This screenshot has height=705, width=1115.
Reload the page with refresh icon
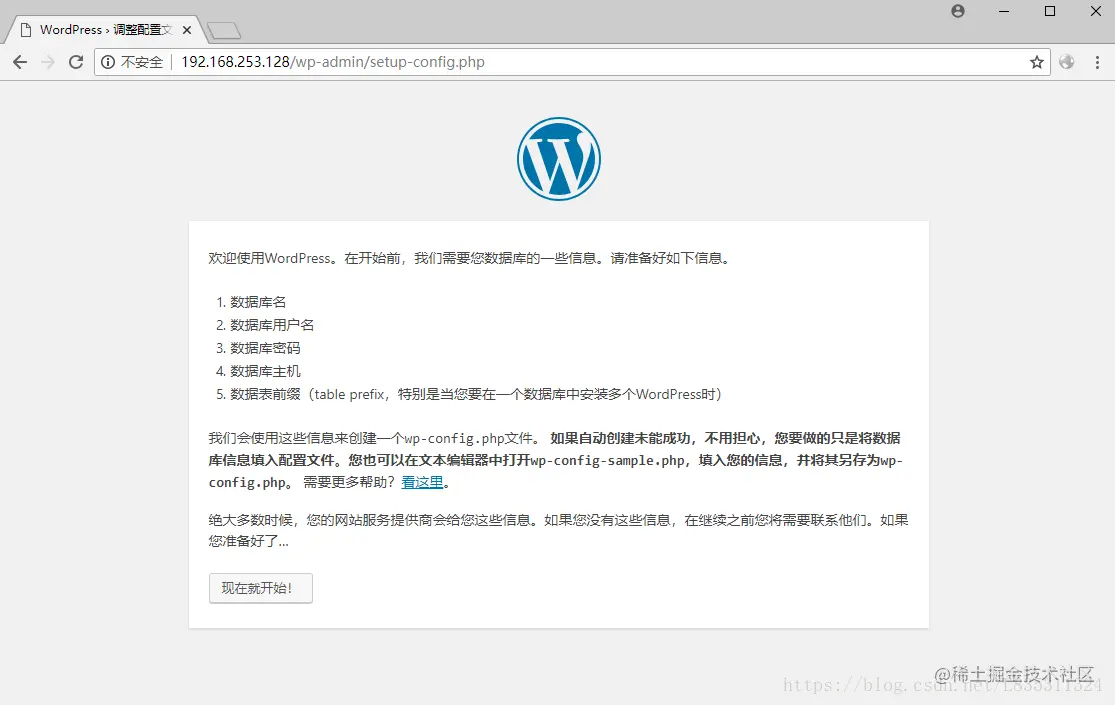pyautogui.click(x=76, y=62)
